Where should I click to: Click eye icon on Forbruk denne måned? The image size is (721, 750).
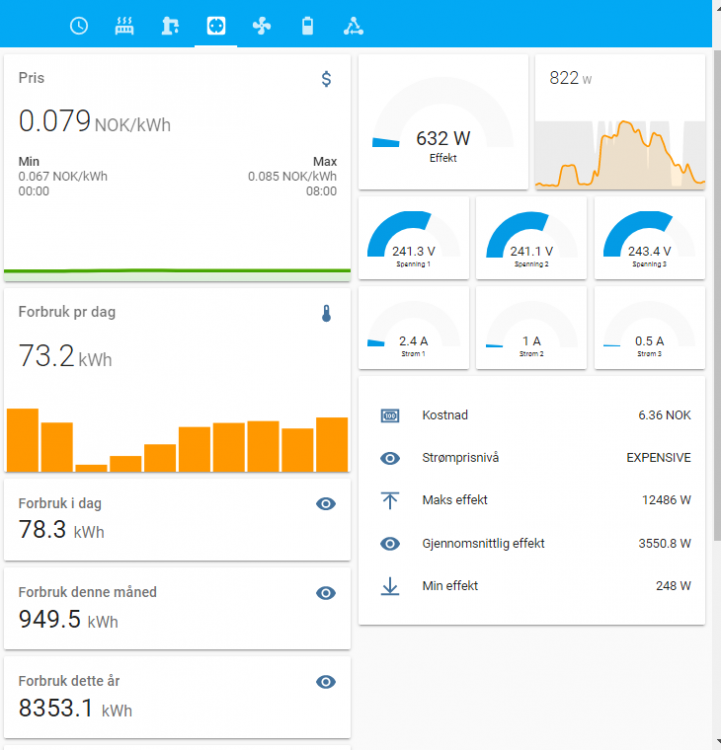[x=325, y=593]
